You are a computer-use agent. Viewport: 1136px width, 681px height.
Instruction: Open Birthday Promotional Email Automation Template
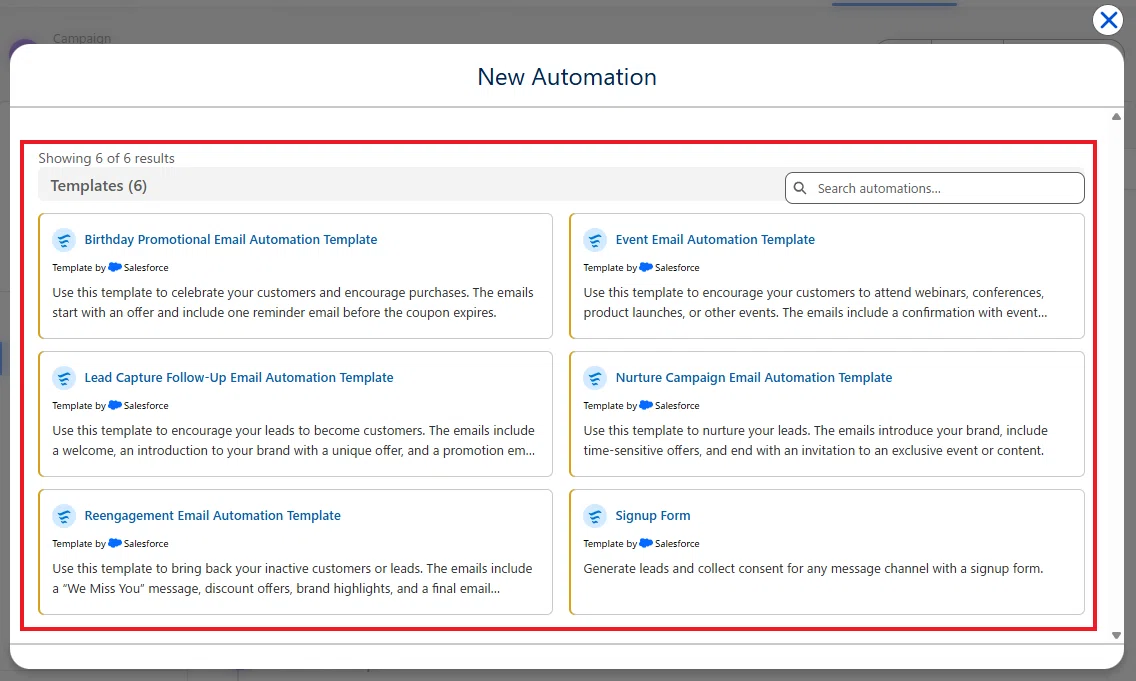[x=230, y=240]
